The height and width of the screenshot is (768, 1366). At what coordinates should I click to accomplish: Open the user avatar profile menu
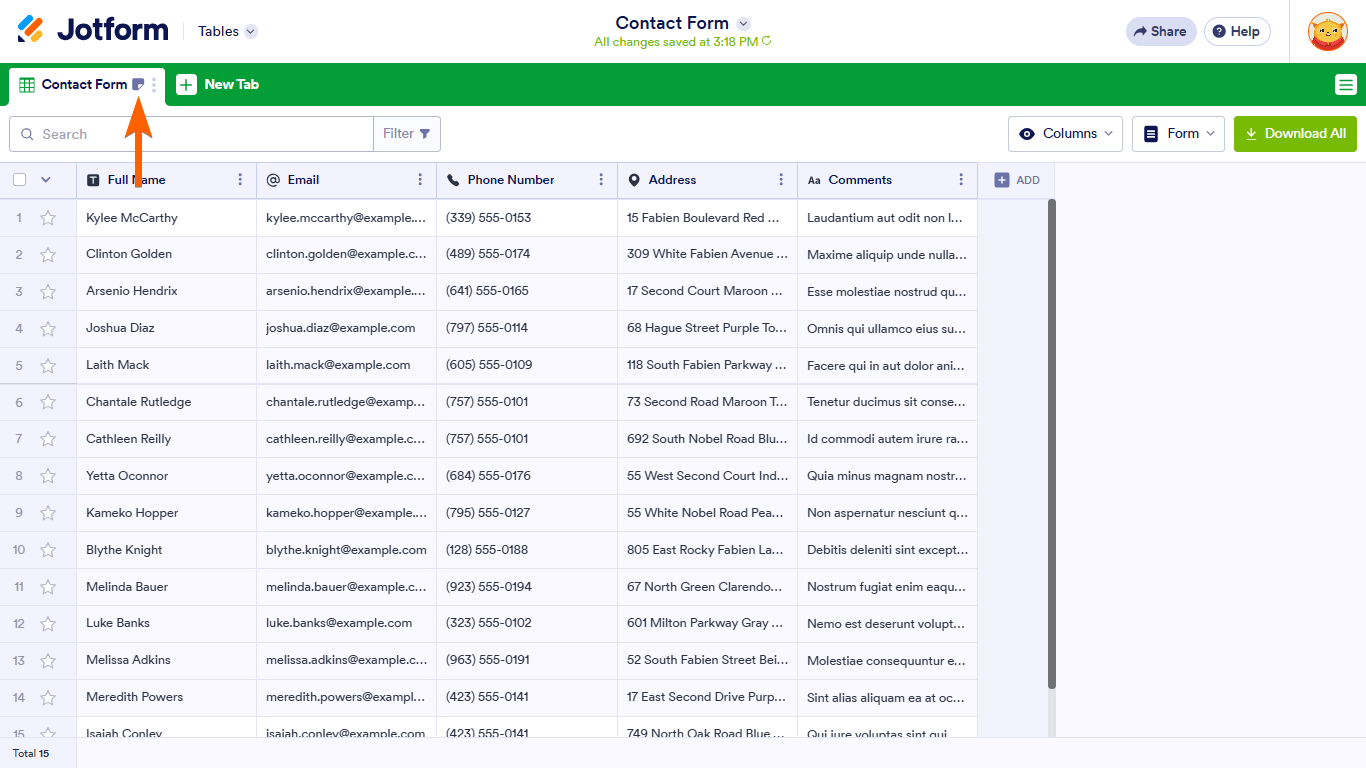tap(1327, 32)
